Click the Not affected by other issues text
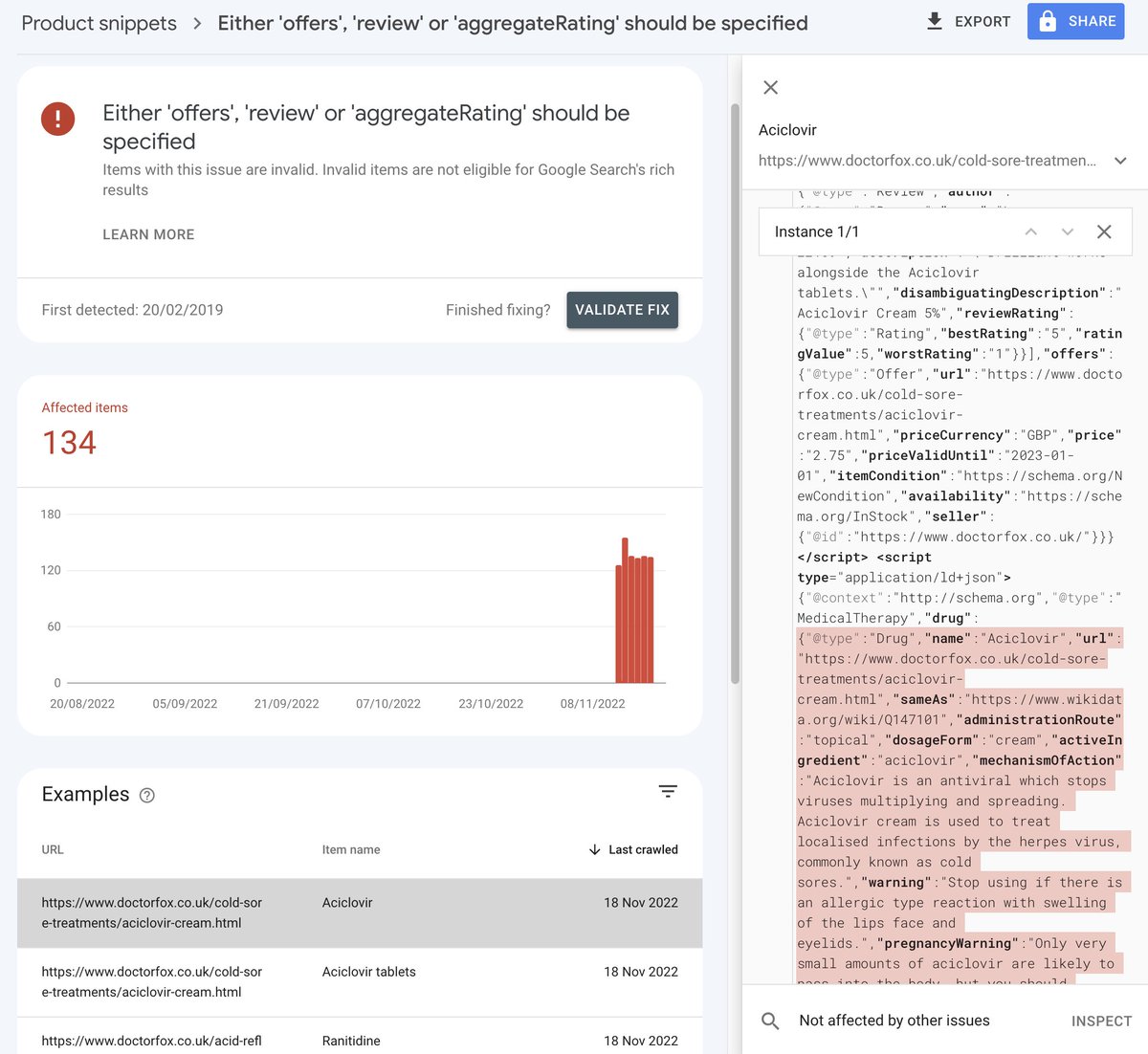 [x=894, y=1021]
